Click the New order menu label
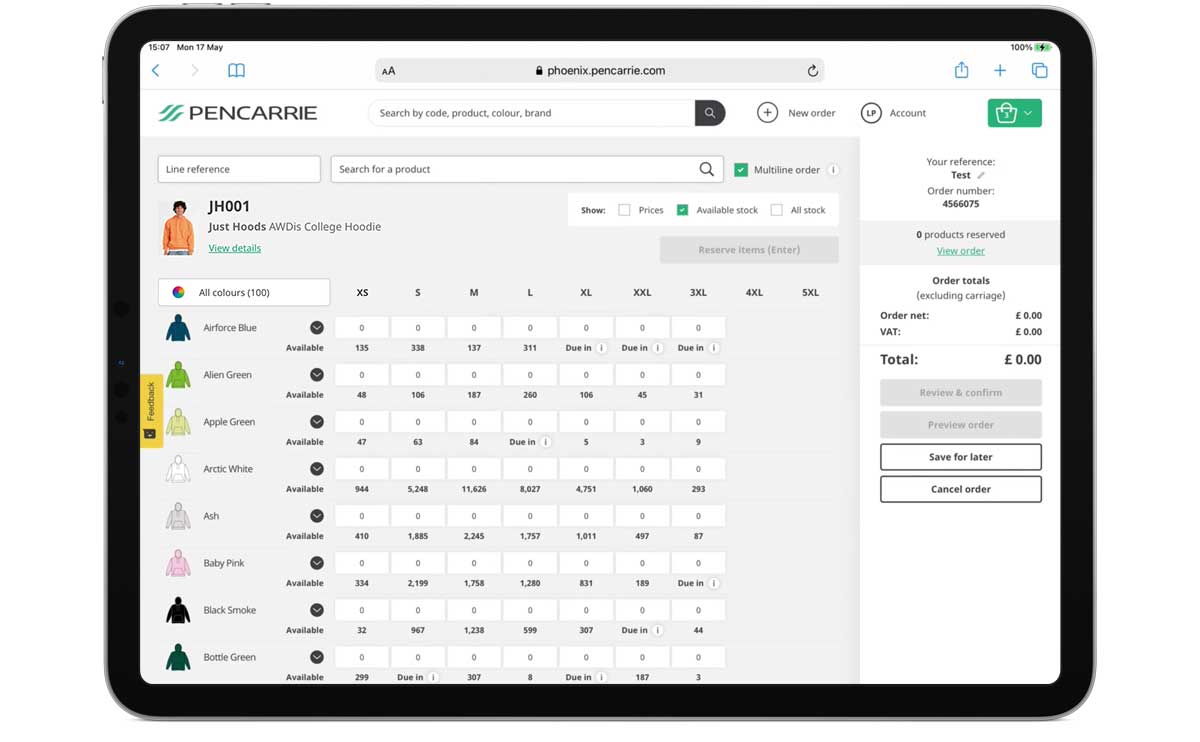 point(811,113)
